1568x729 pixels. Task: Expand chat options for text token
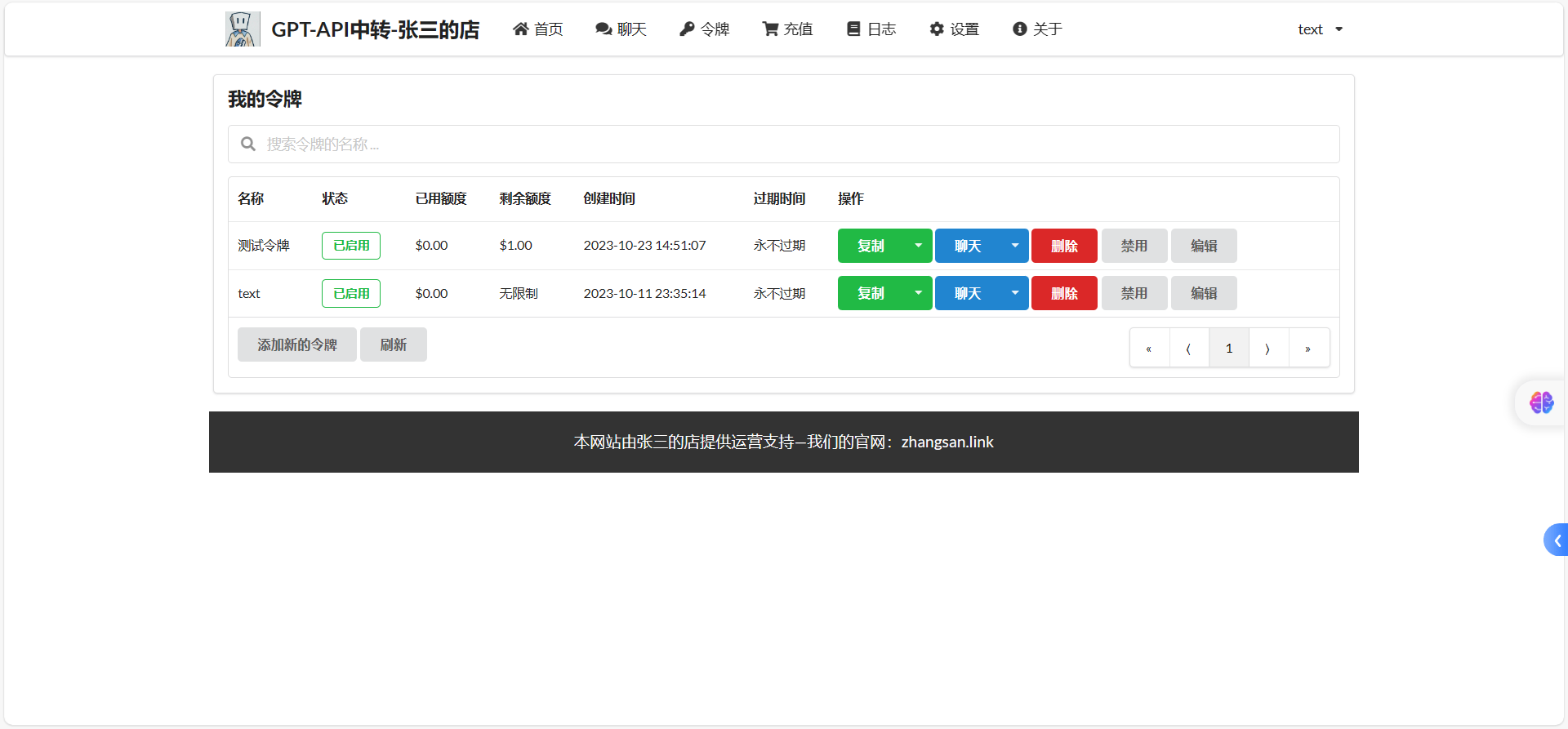pyautogui.click(x=1015, y=293)
